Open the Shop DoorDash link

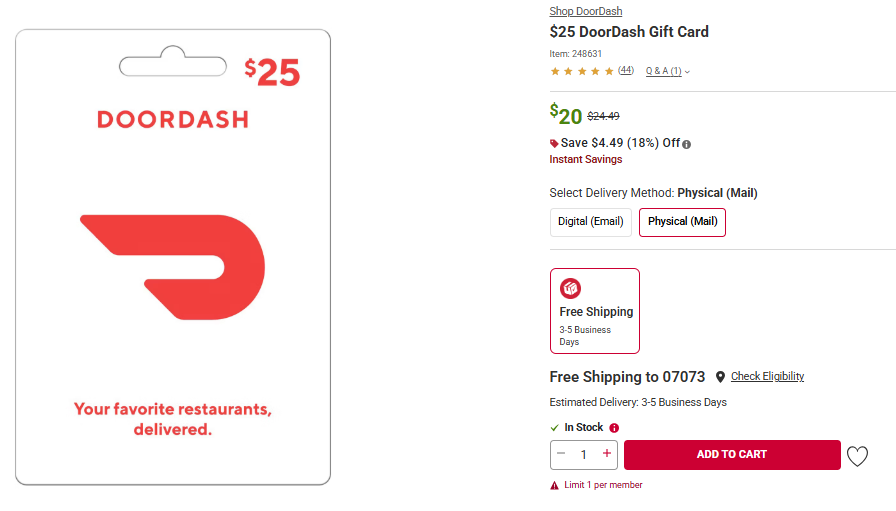click(586, 11)
